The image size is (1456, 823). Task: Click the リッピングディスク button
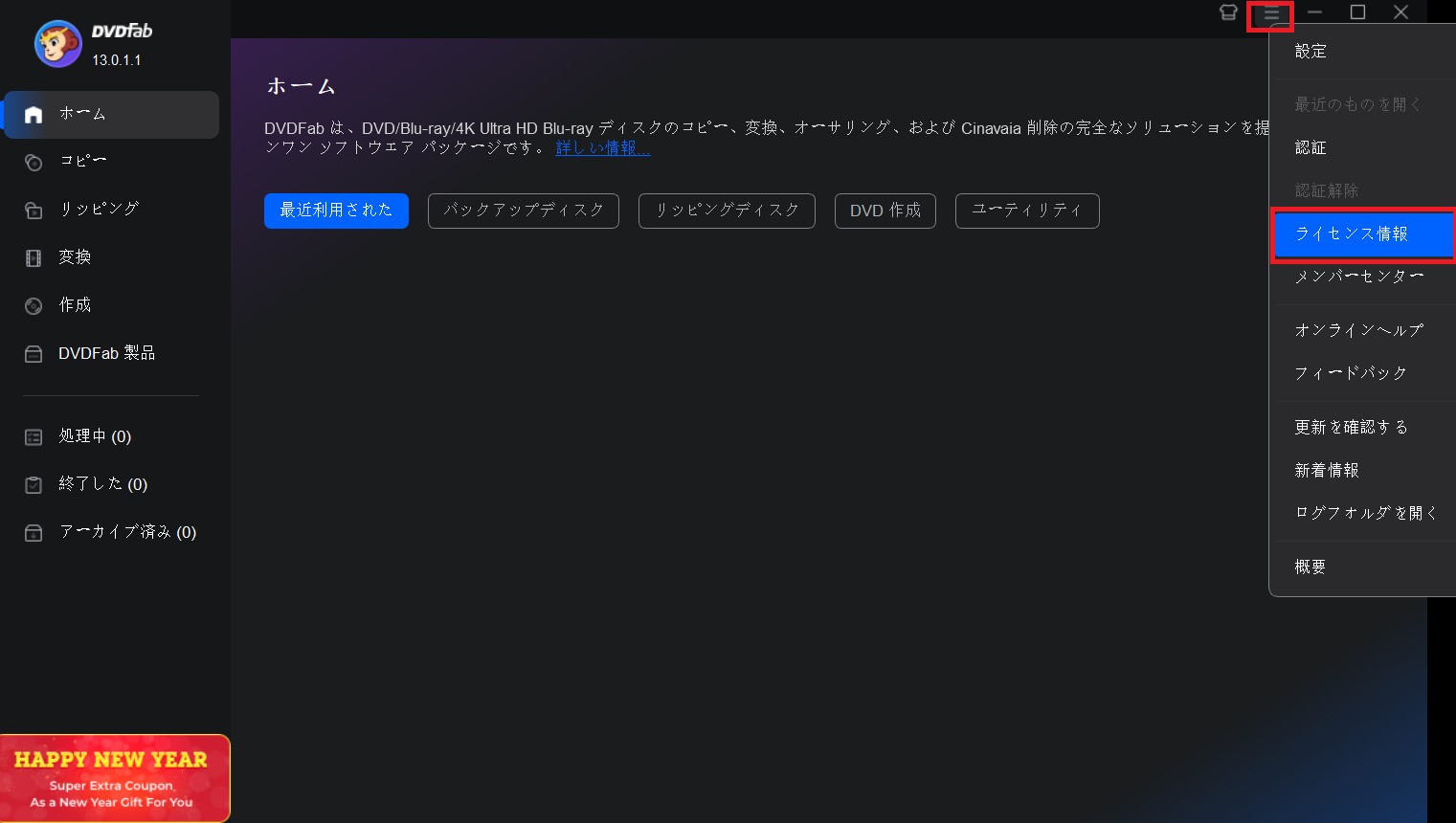pyautogui.click(x=727, y=211)
